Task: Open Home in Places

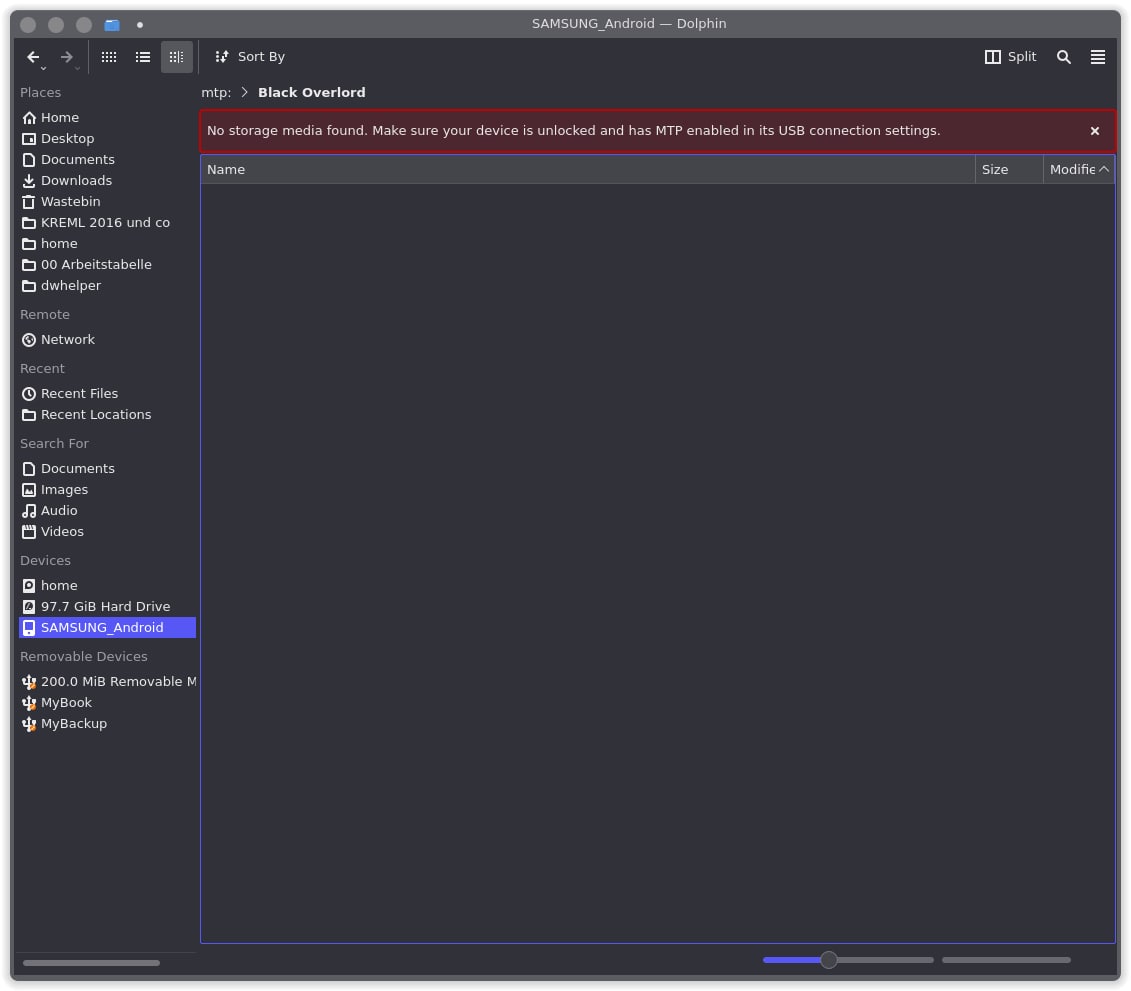Action: click(x=107, y=118)
